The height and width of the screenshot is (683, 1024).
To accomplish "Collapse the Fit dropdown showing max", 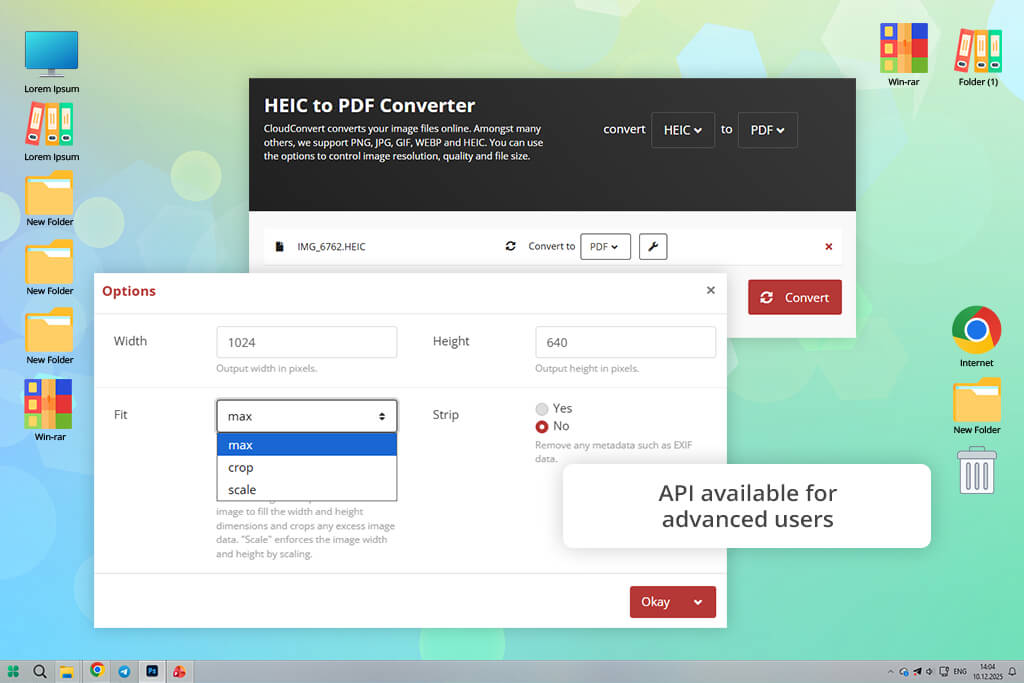I will (x=306, y=416).
